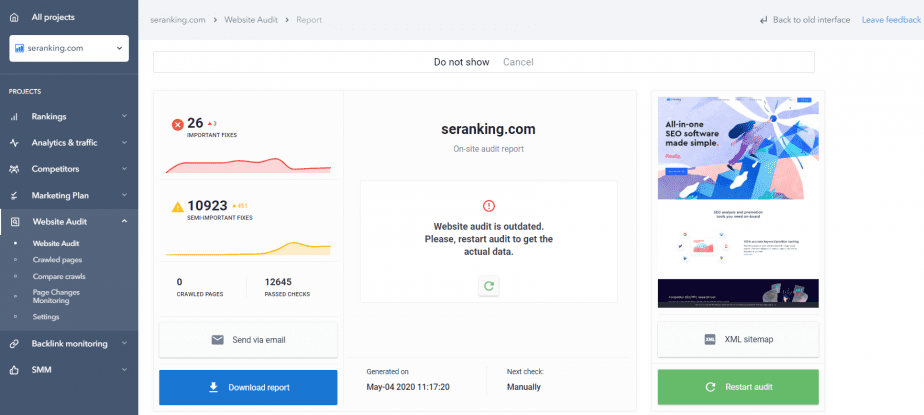The height and width of the screenshot is (415, 924).
Task: Click the Marketing Plan checklist icon
Action: [14, 196]
